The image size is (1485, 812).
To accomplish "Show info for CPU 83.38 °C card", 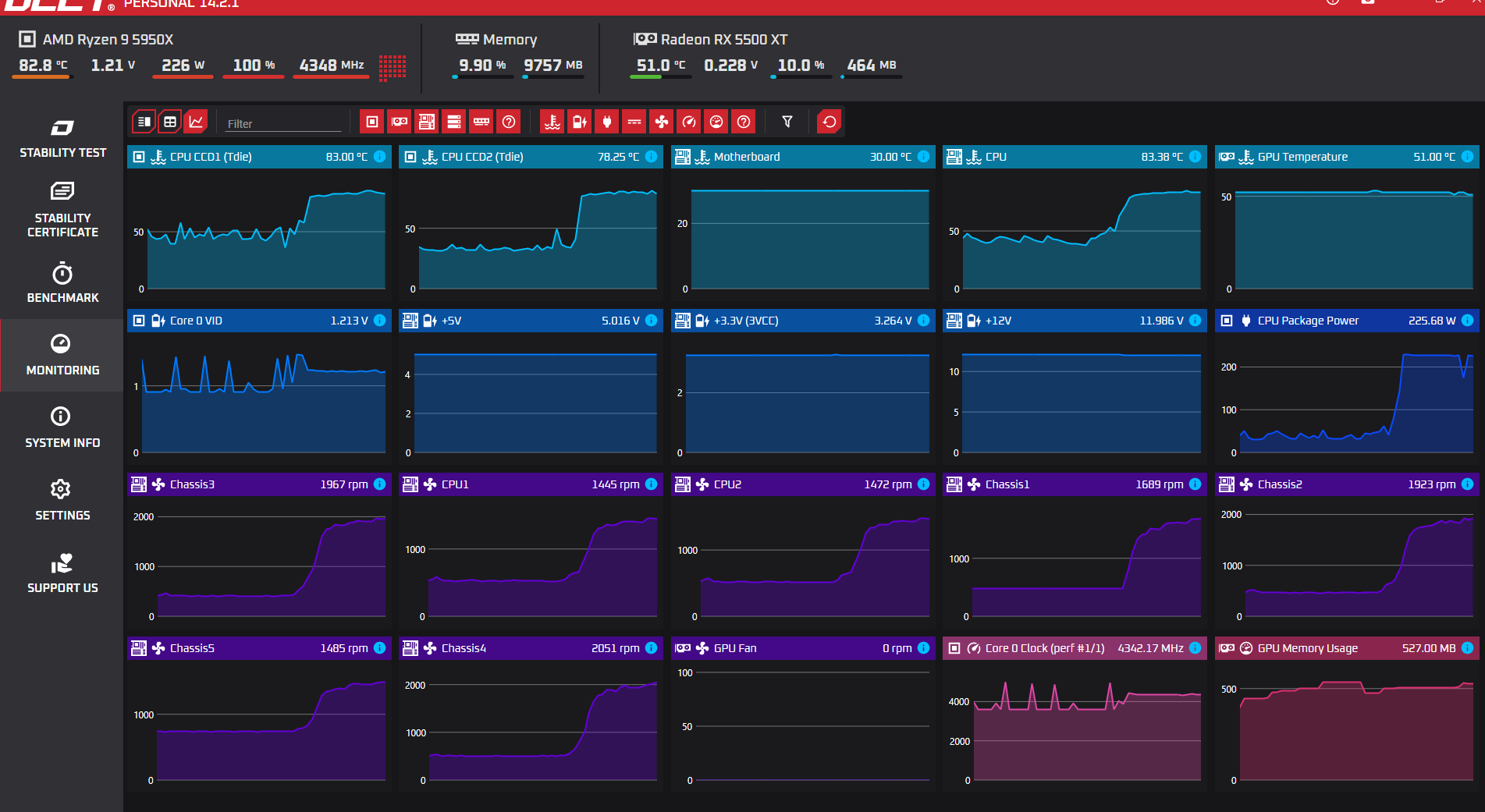I will 1195,157.
